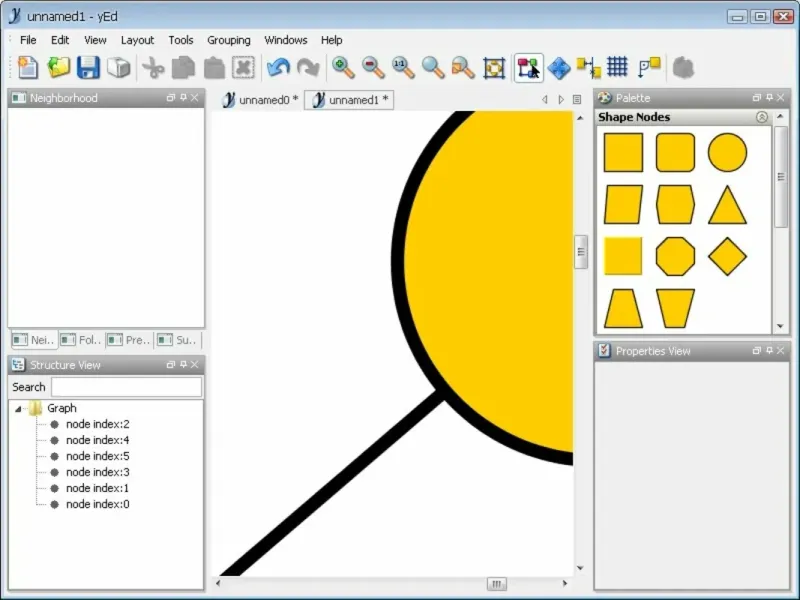
Task: Click the Cut scissors icon
Action: pyautogui.click(x=153, y=68)
